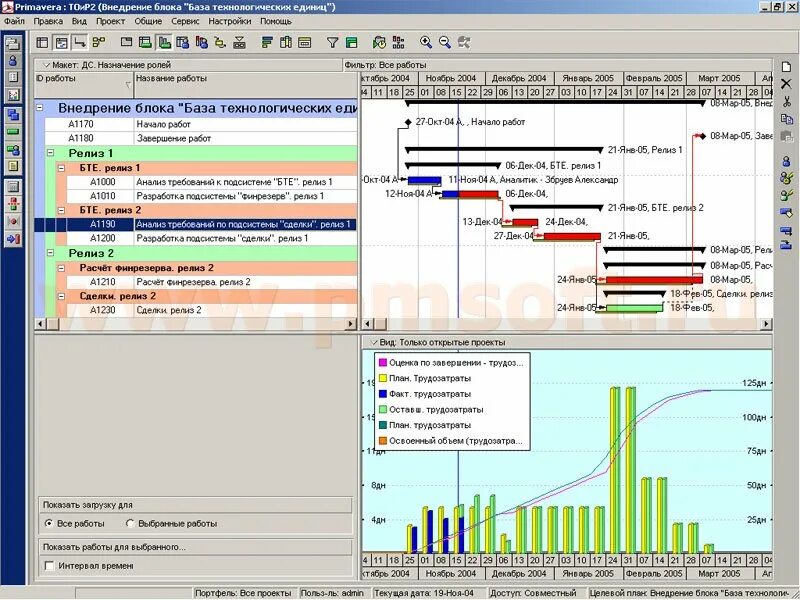Collapse the 'БТЕ. релиз 2' group
This screenshot has height=600, width=800.
coord(62,210)
